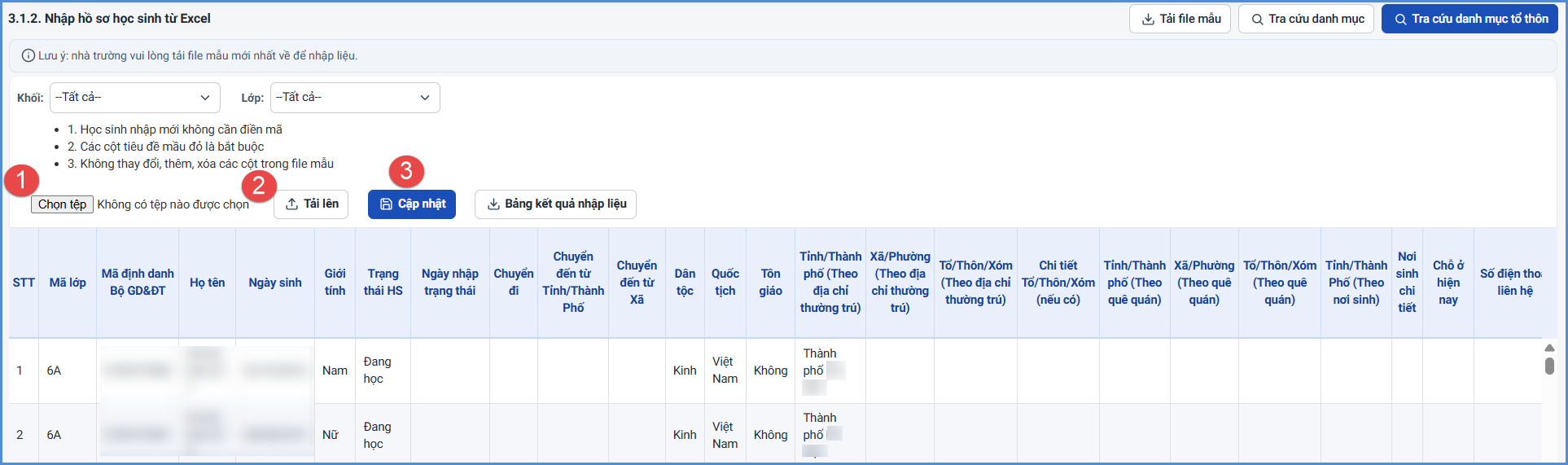The height and width of the screenshot is (465, 1568).
Task: Click the Chuyển đến từ Tỉnh/Thành Phố header
Action: pyautogui.click(x=573, y=283)
